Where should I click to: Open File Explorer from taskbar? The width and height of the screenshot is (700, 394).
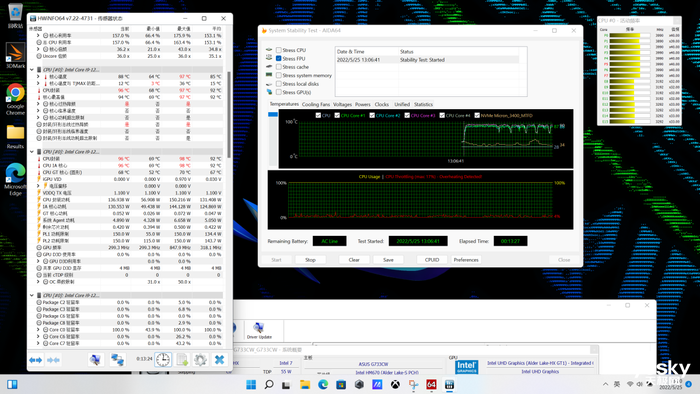tap(305, 385)
